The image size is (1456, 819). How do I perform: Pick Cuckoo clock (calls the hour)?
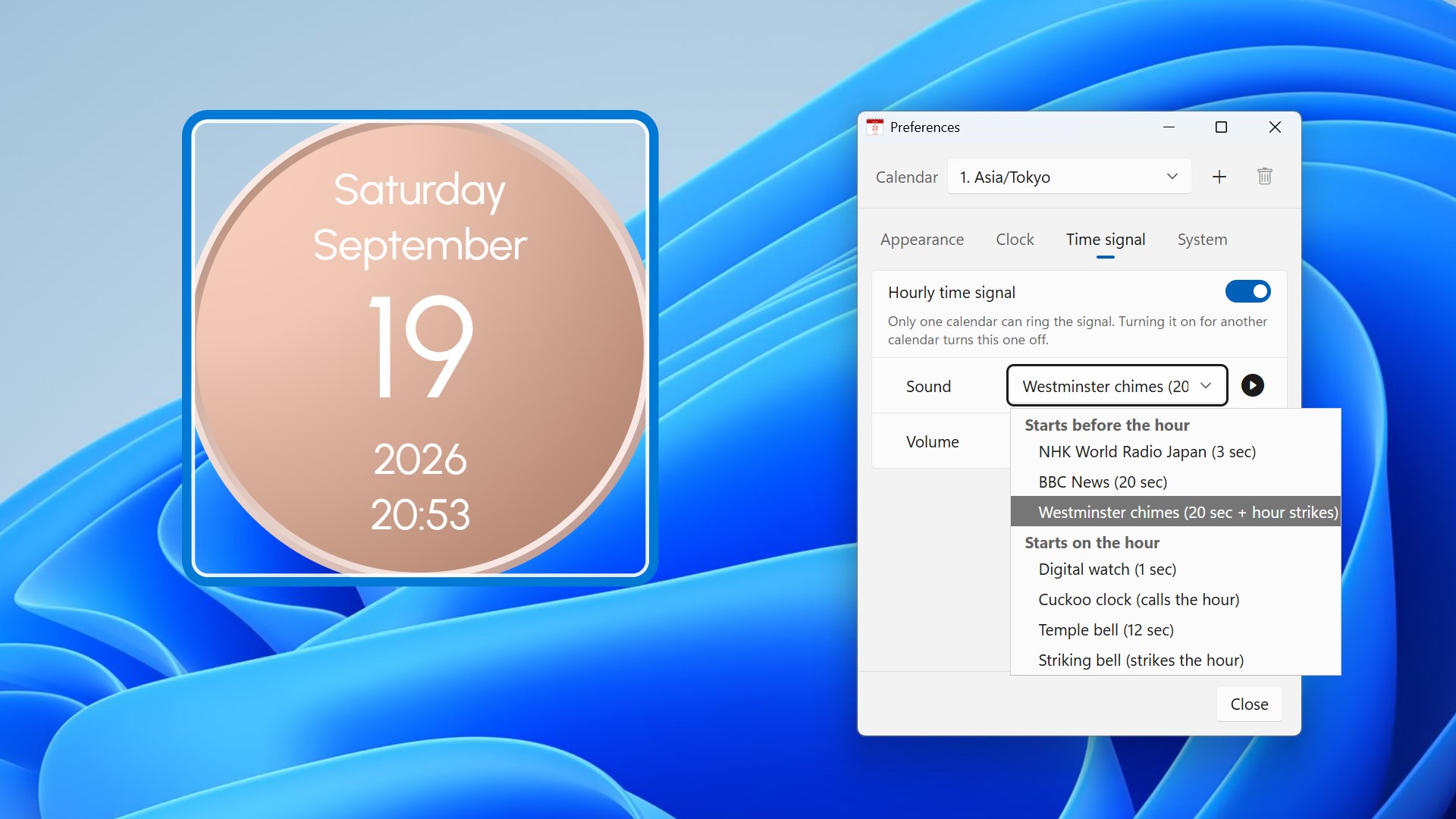pyautogui.click(x=1175, y=600)
